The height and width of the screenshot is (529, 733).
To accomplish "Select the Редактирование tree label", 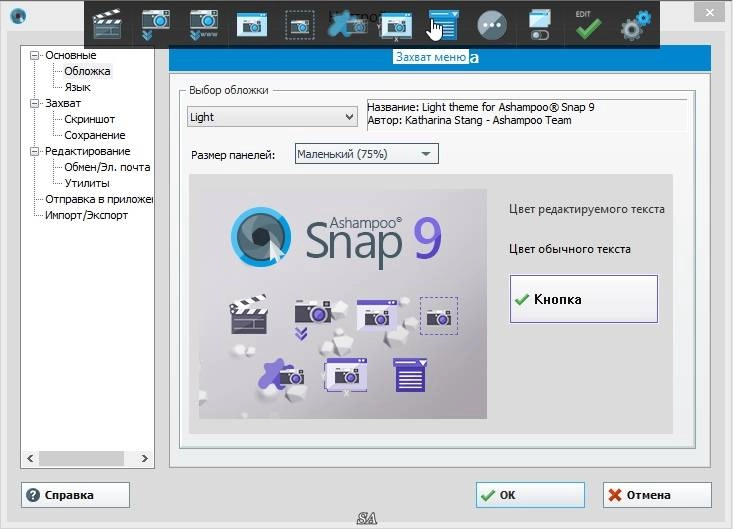I will pyautogui.click(x=87, y=151).
